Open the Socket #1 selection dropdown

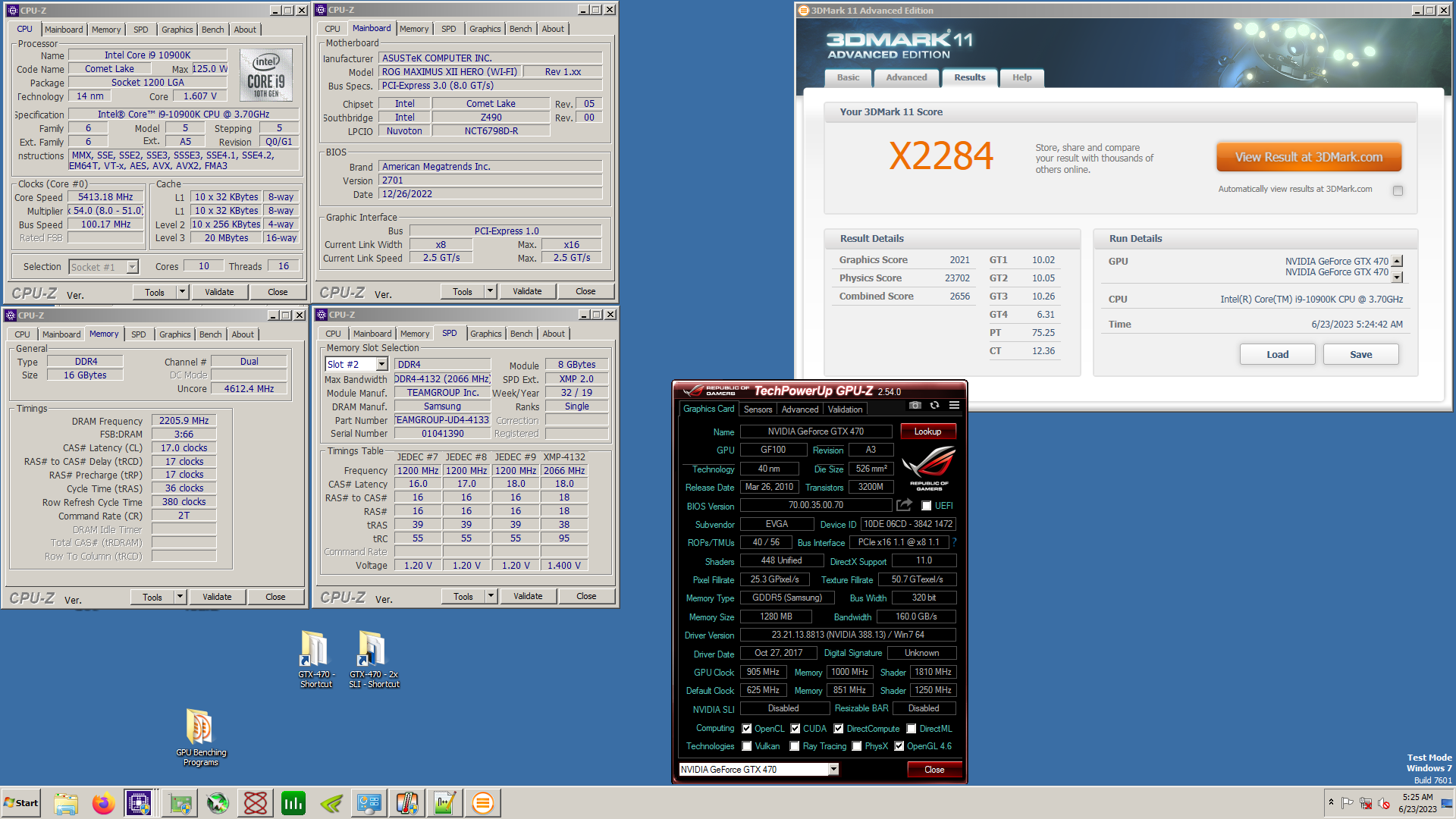132,267
